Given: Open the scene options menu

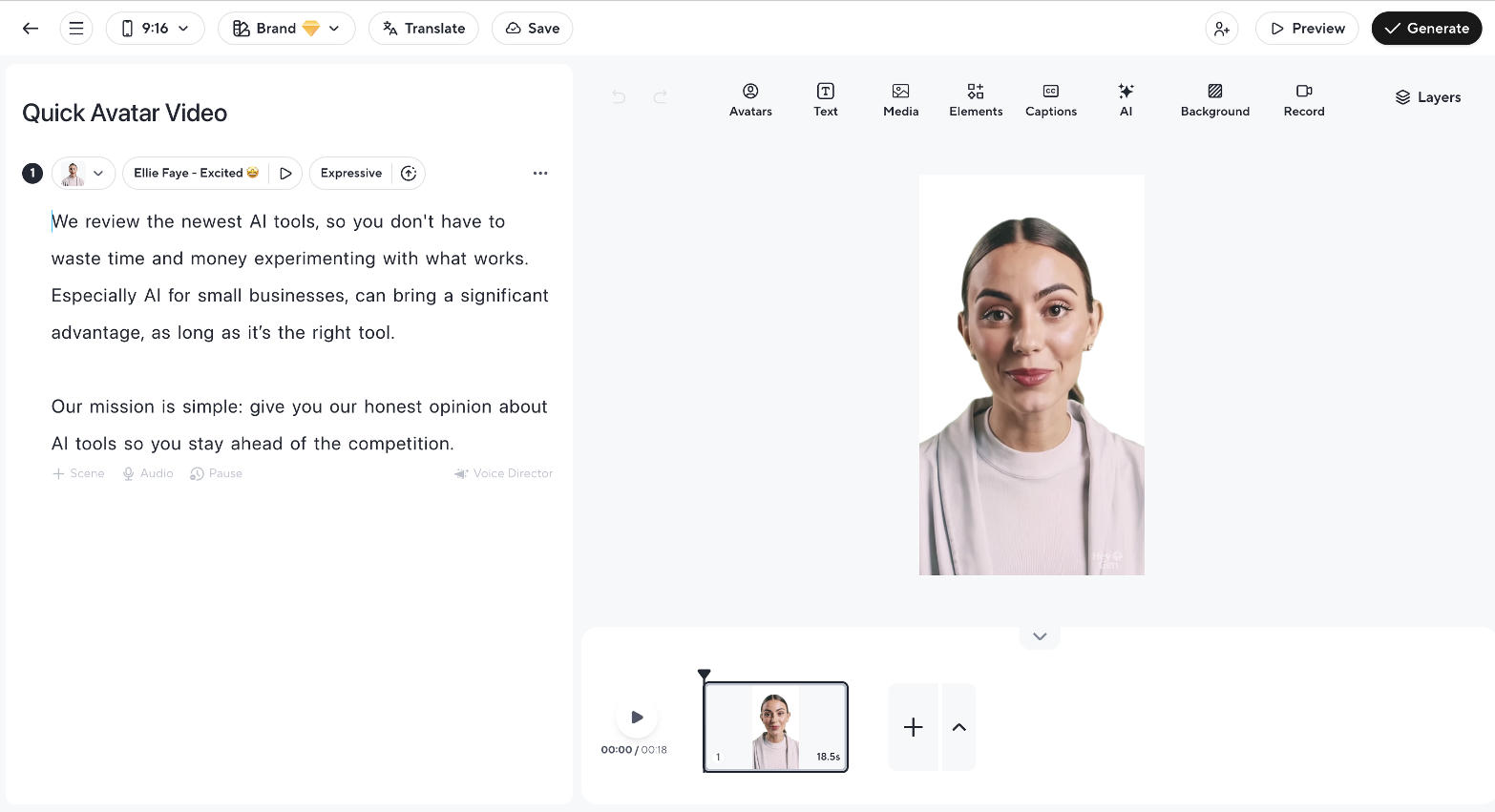Looking at the screenshot, I should point(540,173).
